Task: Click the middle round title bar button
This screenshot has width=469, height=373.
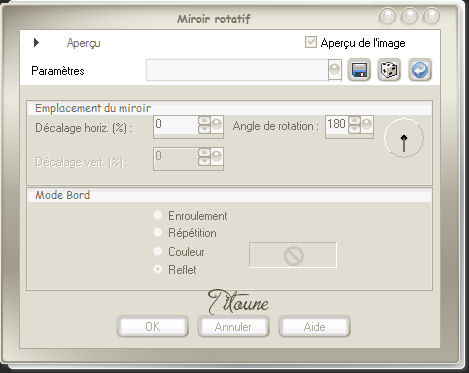Action: pyautogui.click(x=409, y=16)
